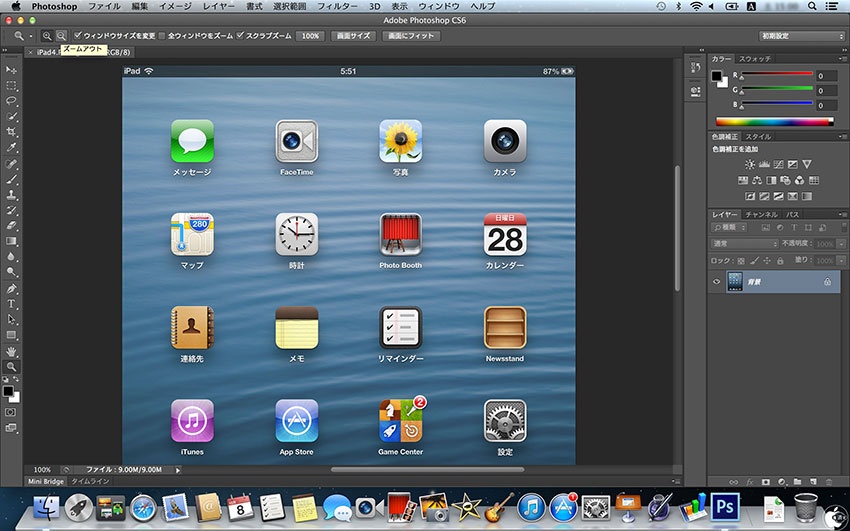Select the Gradient tool
The width and height of the screenshot is (850, 531).
pos(11,241)
